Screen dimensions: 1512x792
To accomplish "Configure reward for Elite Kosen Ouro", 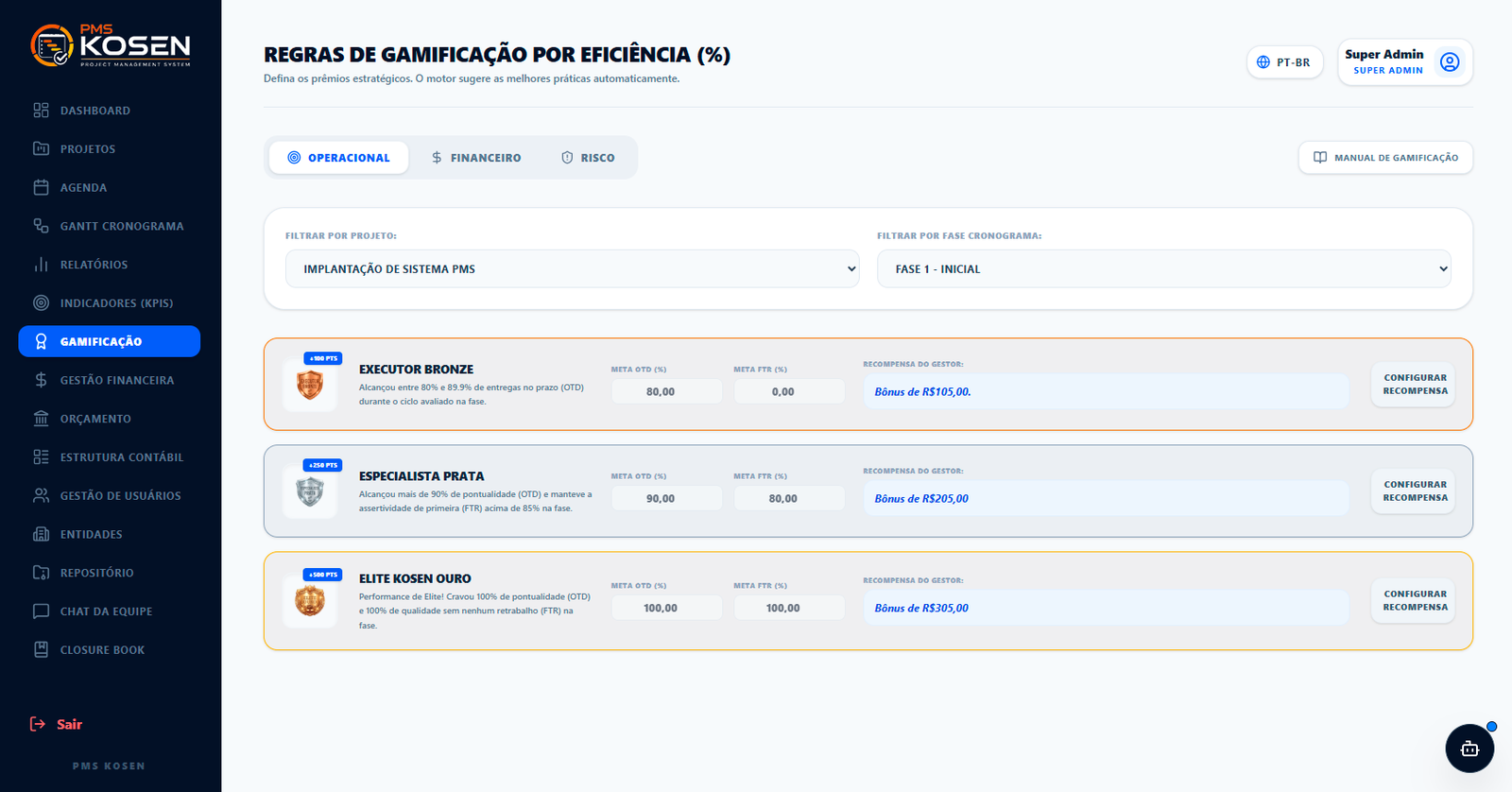I will [1415, 601].
